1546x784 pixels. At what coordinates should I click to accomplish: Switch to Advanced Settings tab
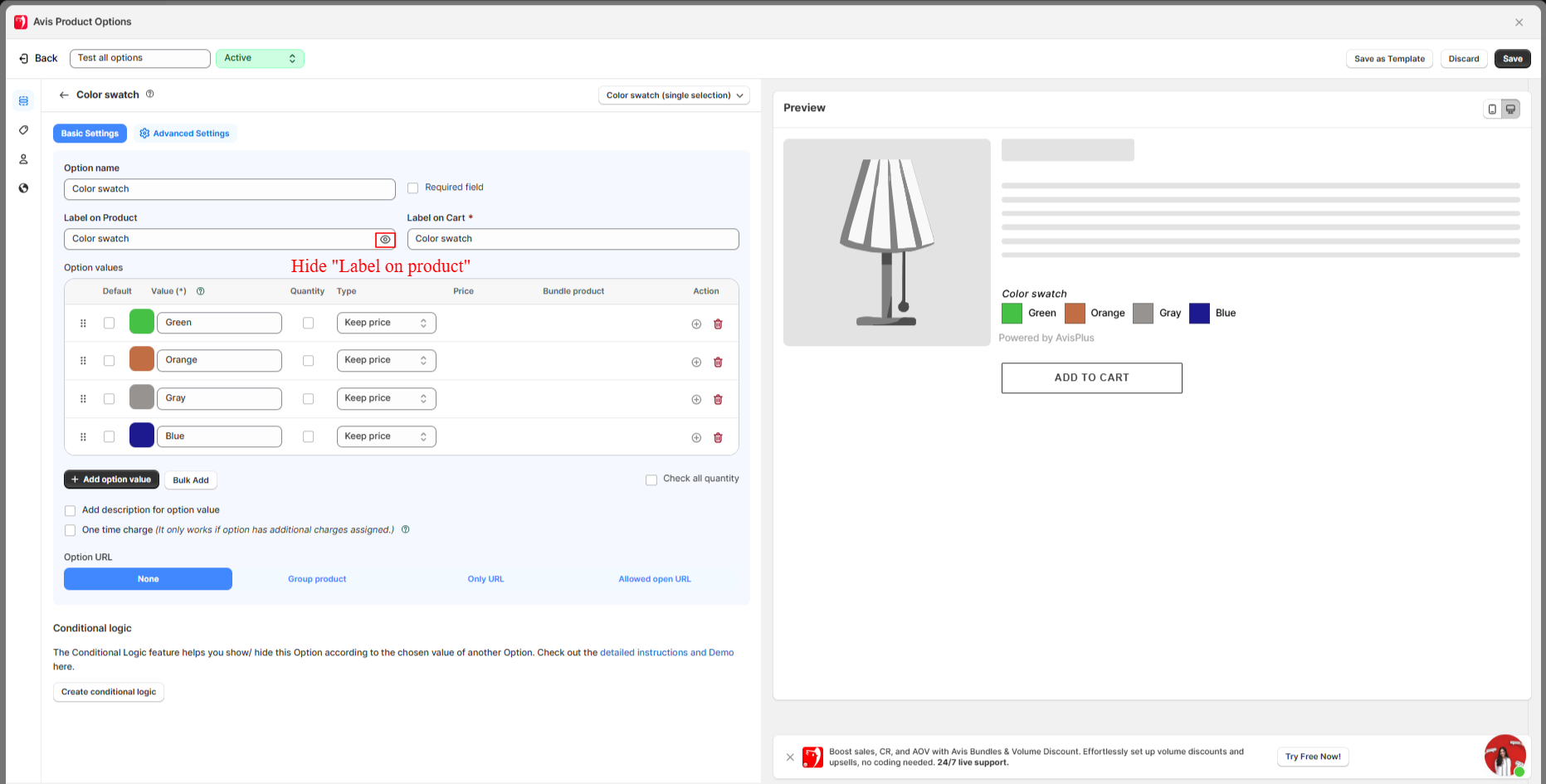[185, 134]
